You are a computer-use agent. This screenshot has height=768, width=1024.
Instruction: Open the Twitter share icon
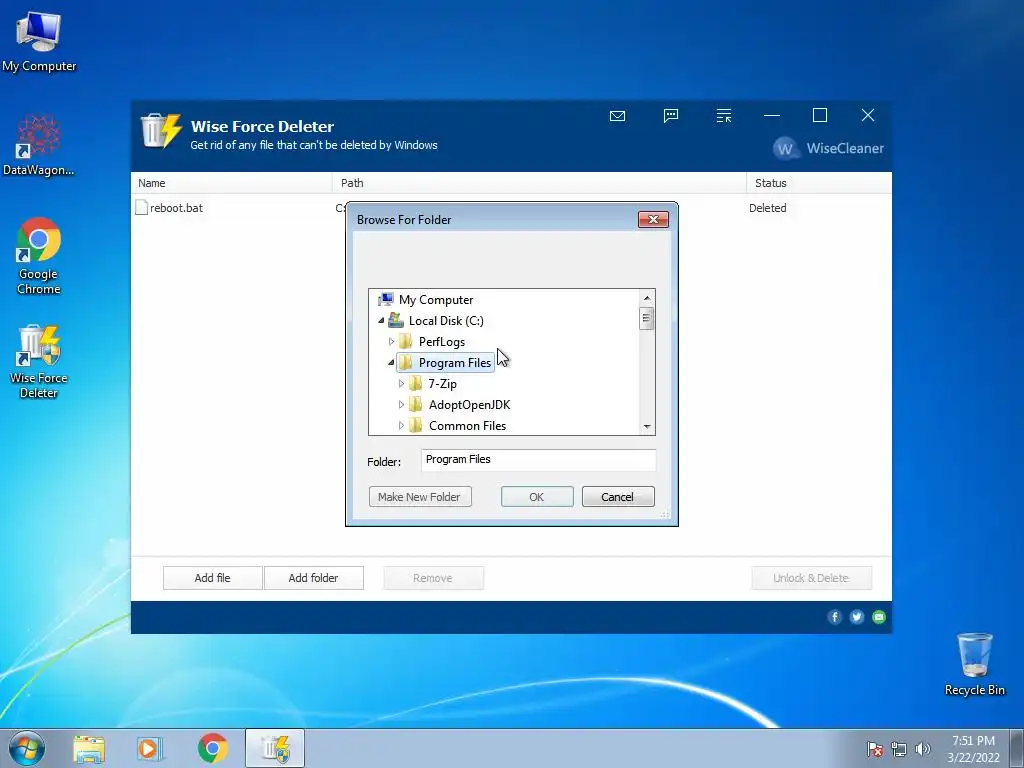tap(857, 617)
